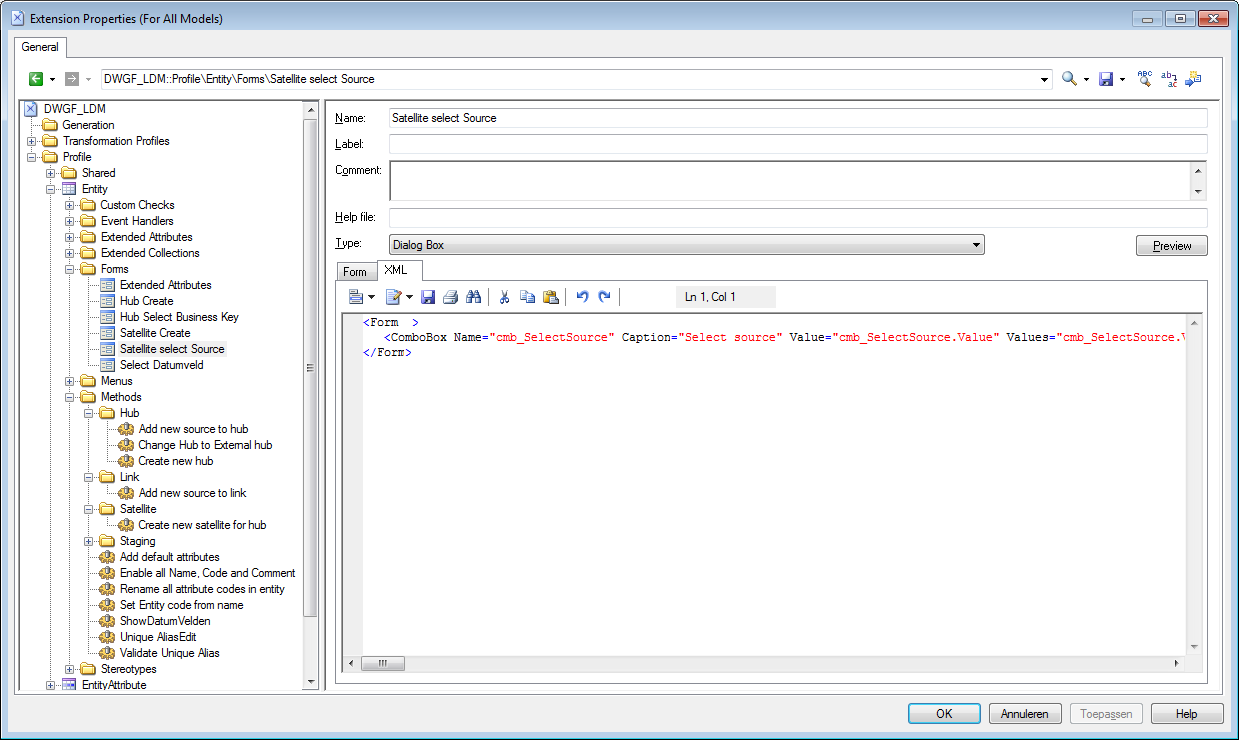Expand the Staging folder
This screenshot has height=740, width=1239.
tap(89, 541)
